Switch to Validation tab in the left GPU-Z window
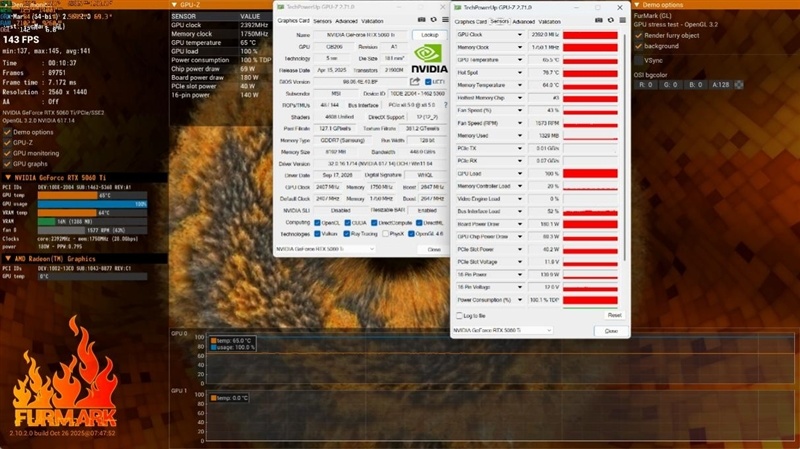Image resolution: width=800 pixels, height=449 pixels. [x=372, y=21]
